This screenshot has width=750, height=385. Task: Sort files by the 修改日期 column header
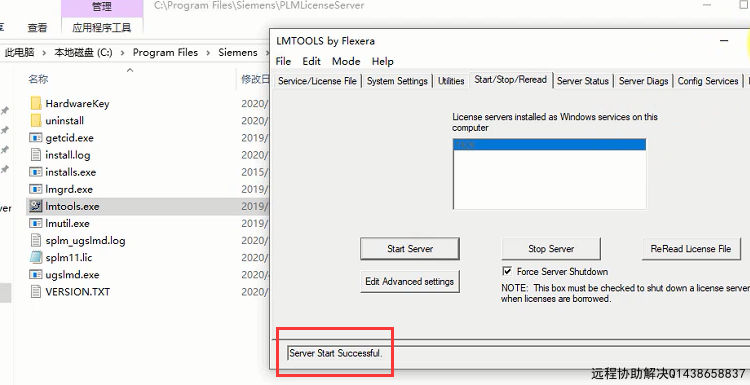(254, 79)
